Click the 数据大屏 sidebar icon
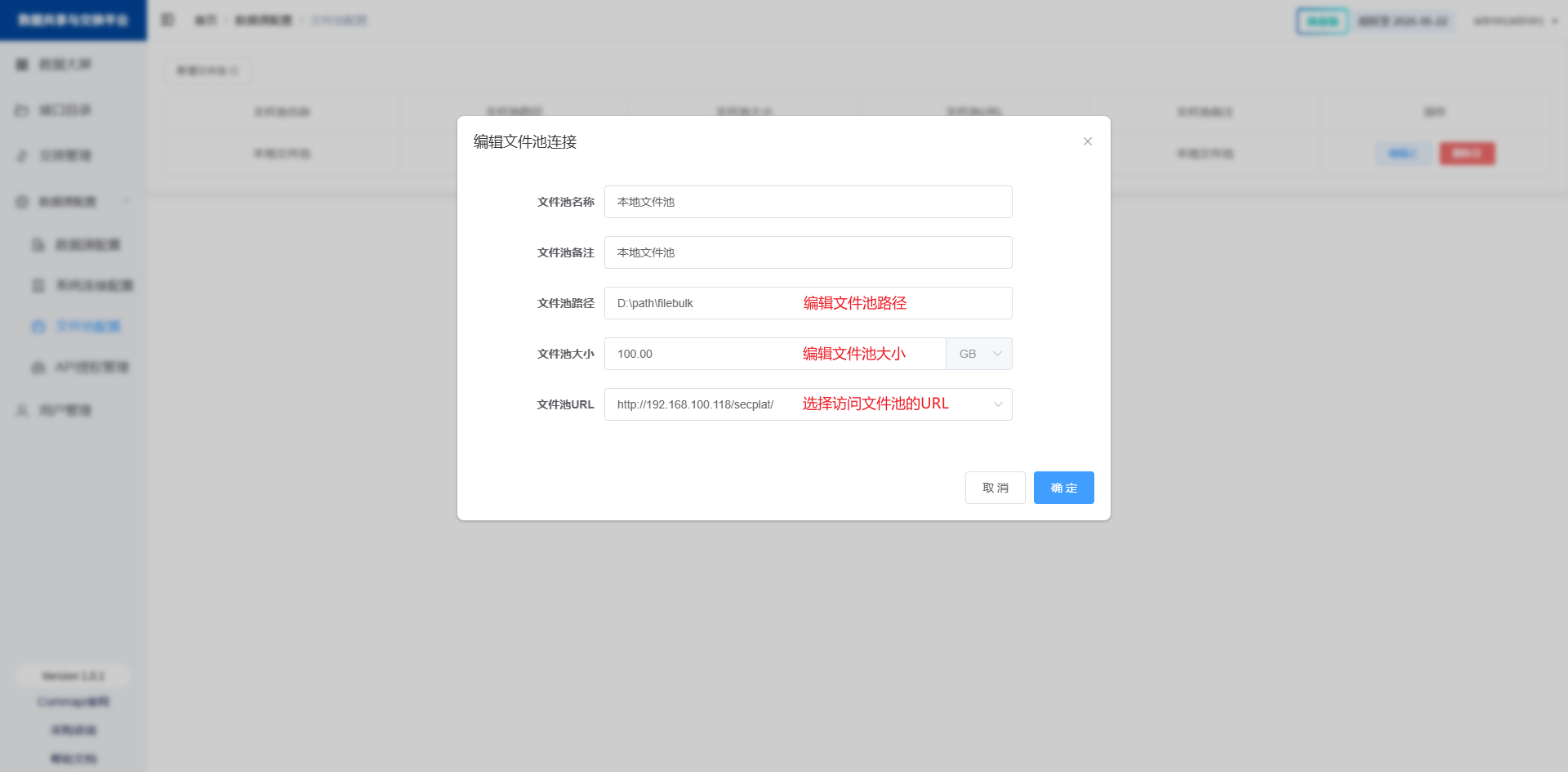Viewport: 1568px width, 772px height. point(22,65)
